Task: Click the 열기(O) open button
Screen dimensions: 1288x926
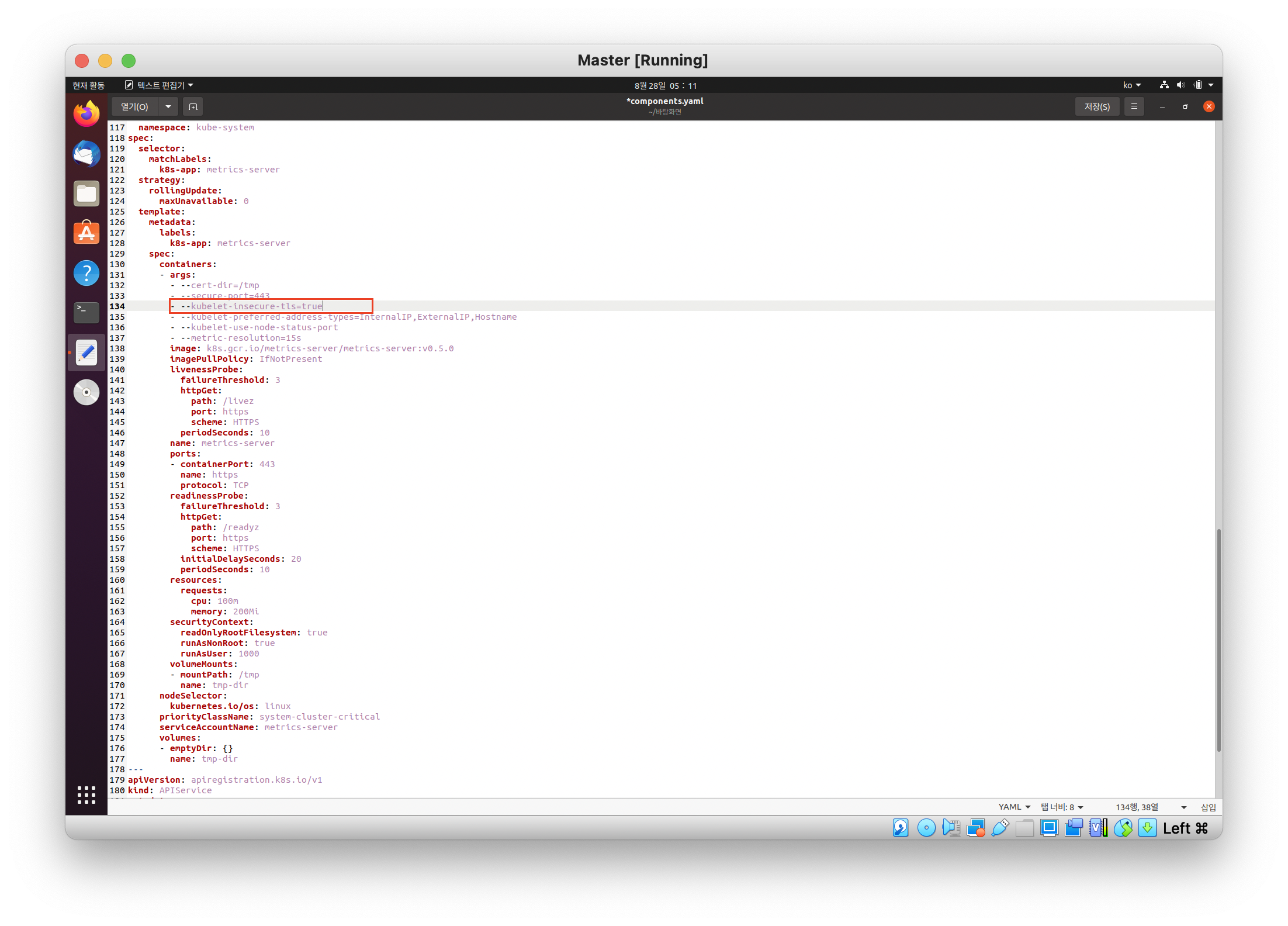Action: (134, 106)
